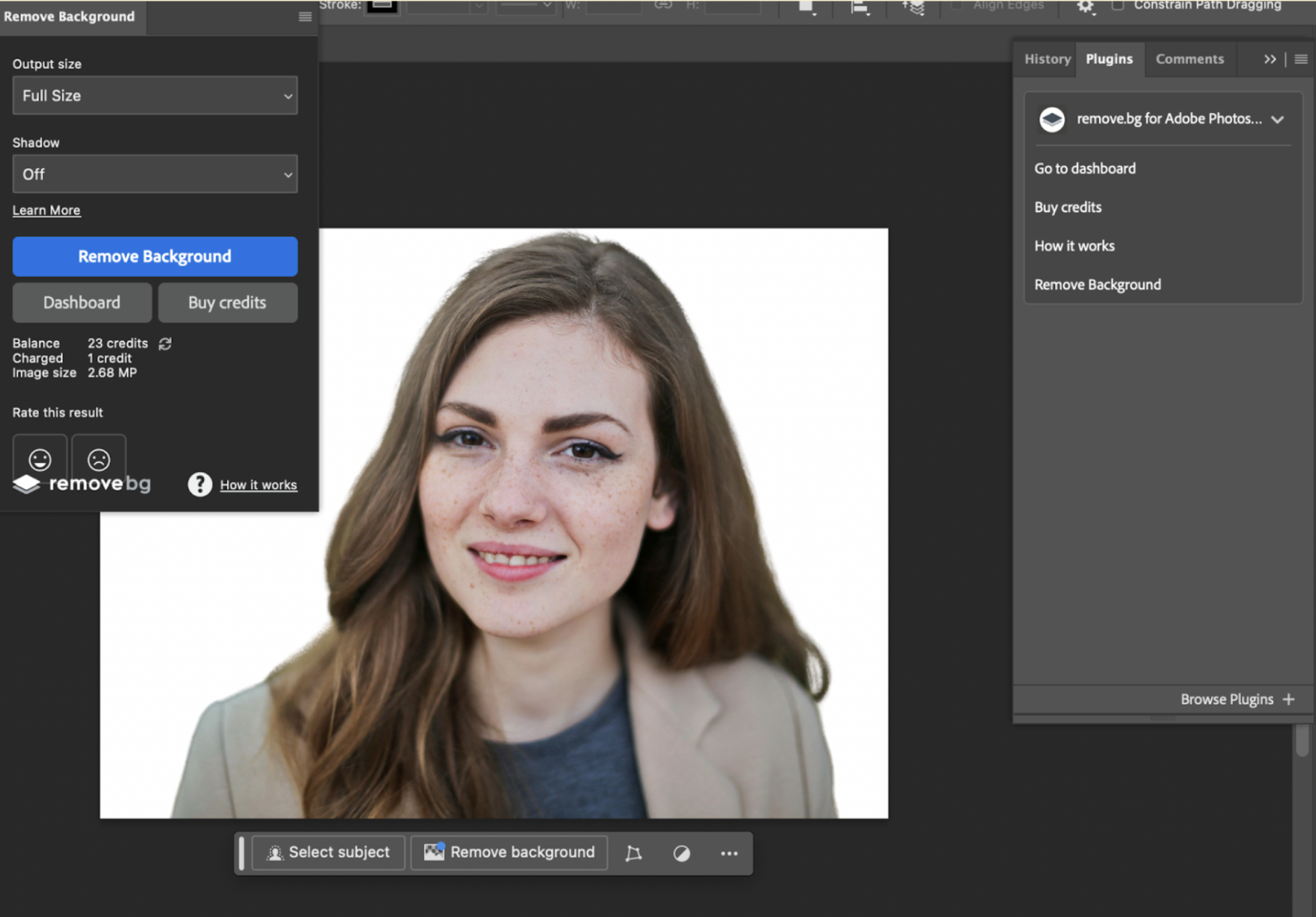Click the ellipsis icon in the contextual taskbar
The height and width of the screenshot is (917, 1316).
729,853
